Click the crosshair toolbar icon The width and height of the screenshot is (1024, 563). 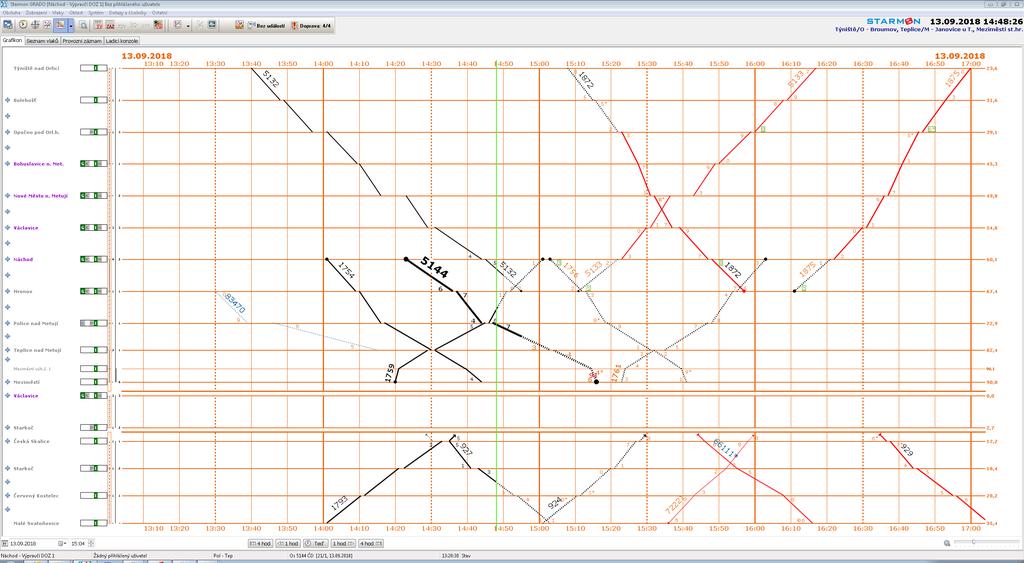click(x=35, y=25)
